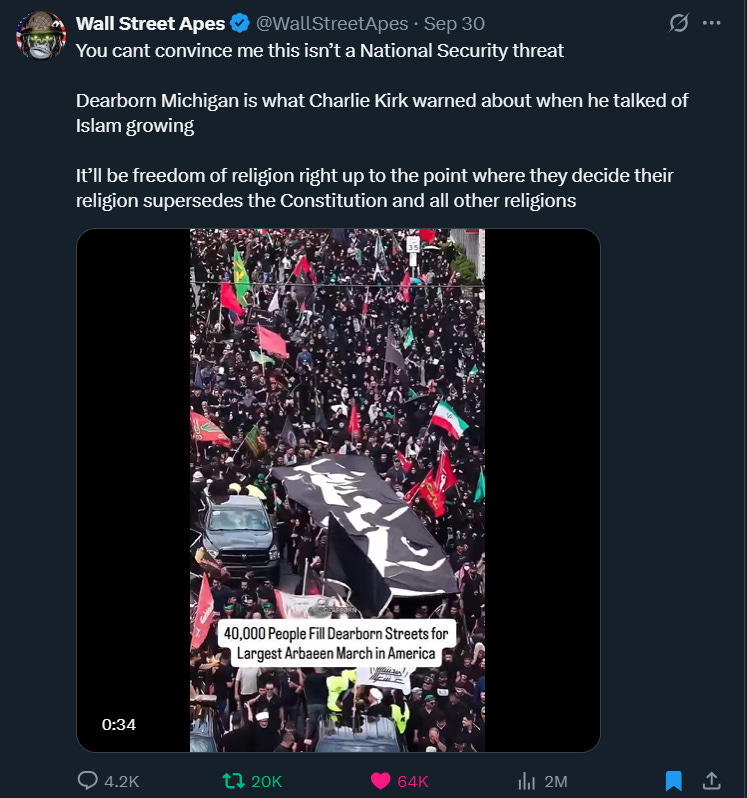Open the reply comment icon
Viewport: 747px width, 798px height.
coord(88,780)
